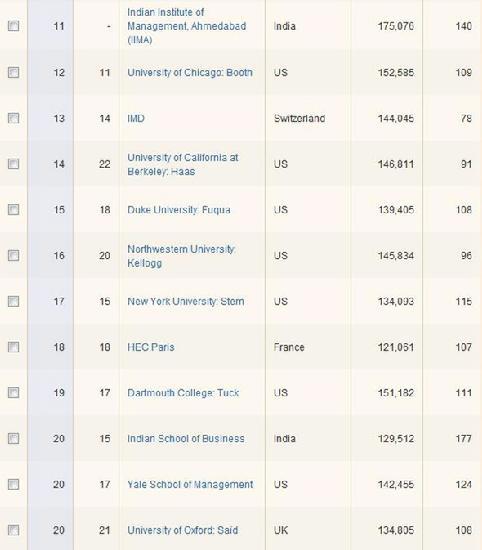Click the value 91 in the Berkeley: Haas row
Image resolution: width=482 pixels, height=550 pixels.
466,164
